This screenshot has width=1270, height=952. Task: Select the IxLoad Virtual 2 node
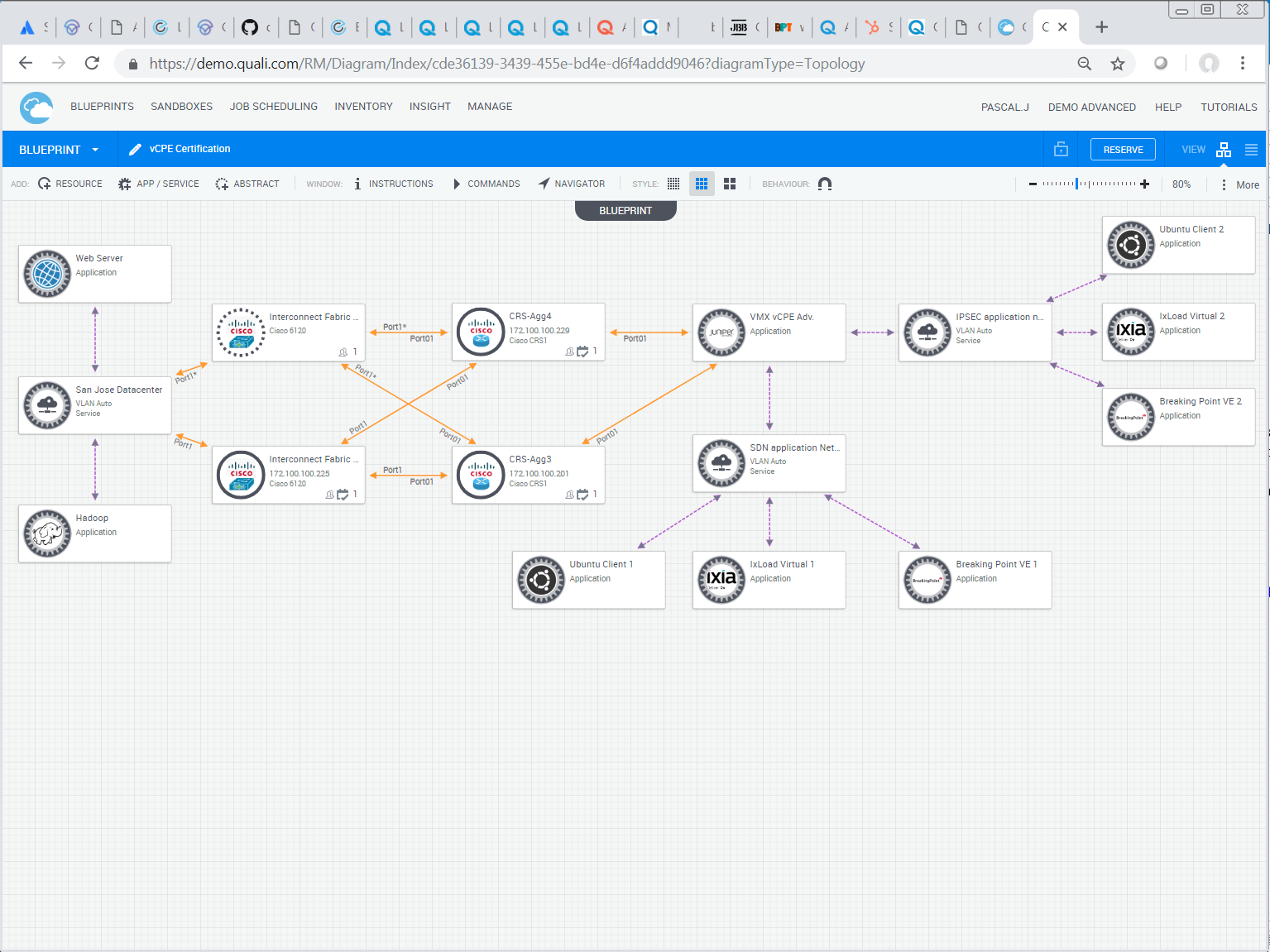(x=1179, y=332)
